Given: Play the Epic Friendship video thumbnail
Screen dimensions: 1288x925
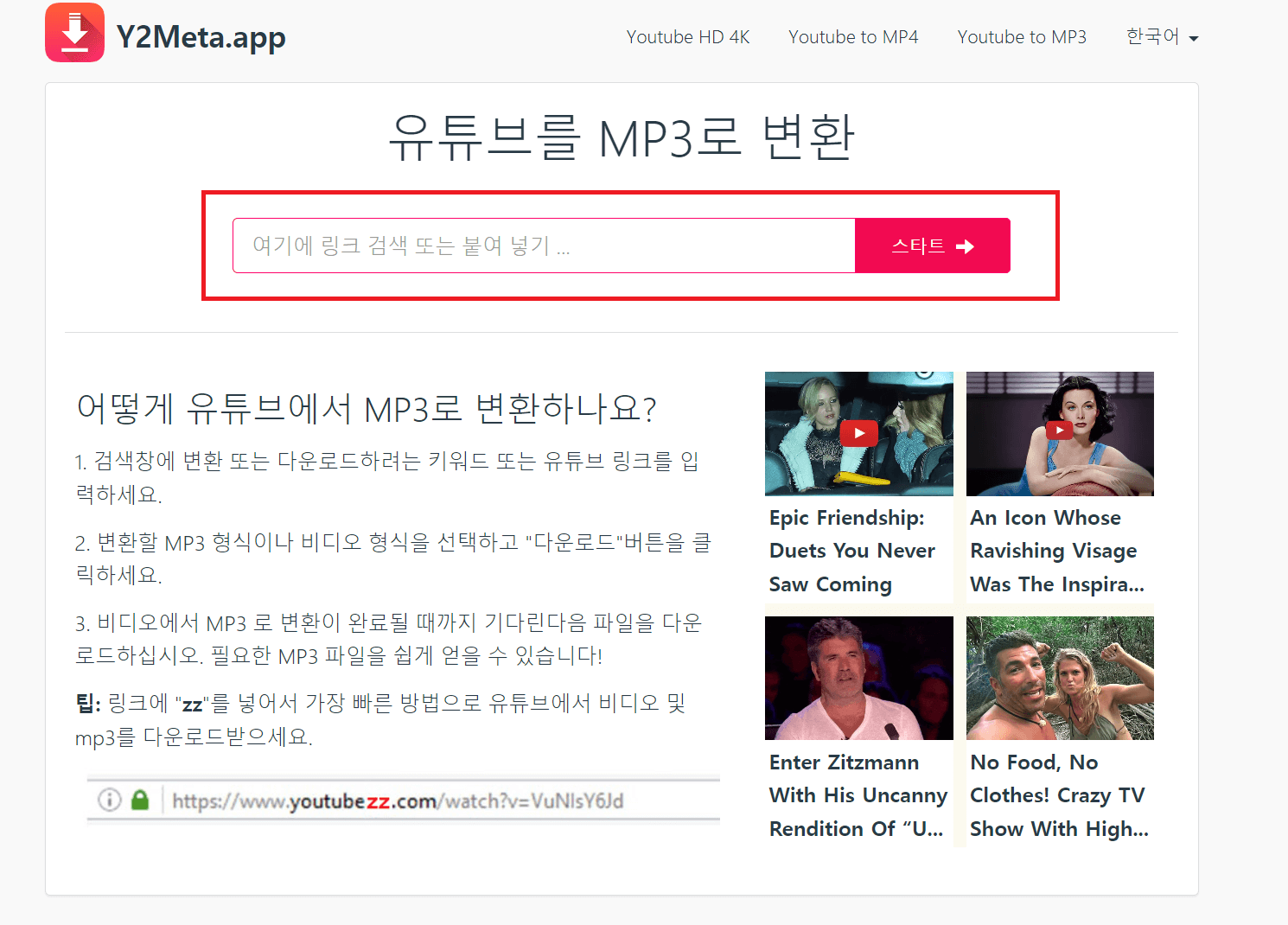Looking at the screenshot, I should pyautogui.click(x=859, y=434).
